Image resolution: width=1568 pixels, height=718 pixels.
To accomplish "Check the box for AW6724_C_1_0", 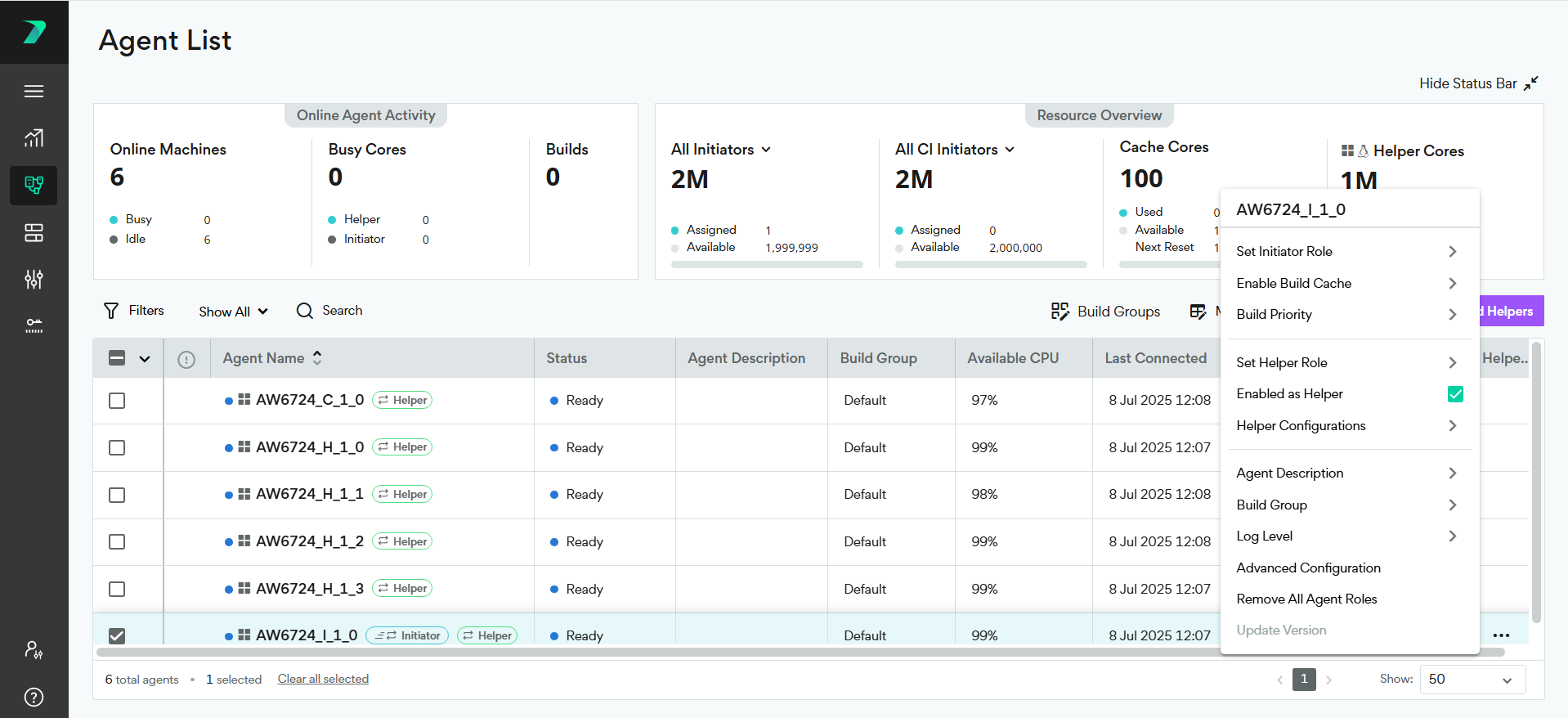I will 117,401.
